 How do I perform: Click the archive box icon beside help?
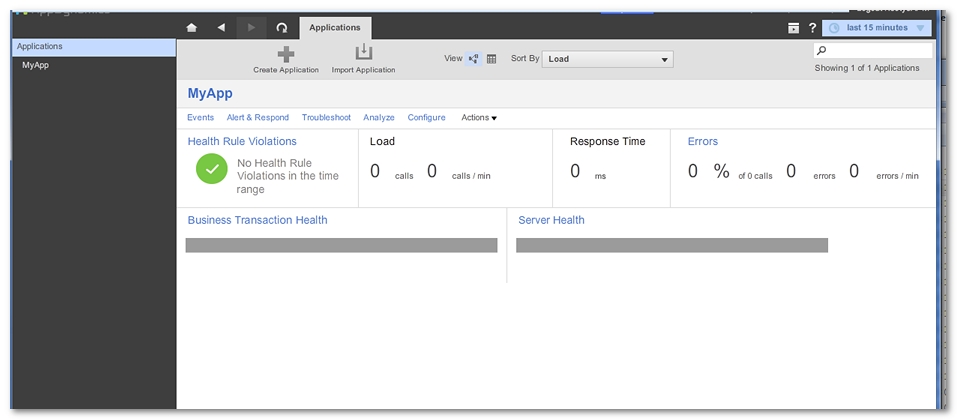pos(793,28)
